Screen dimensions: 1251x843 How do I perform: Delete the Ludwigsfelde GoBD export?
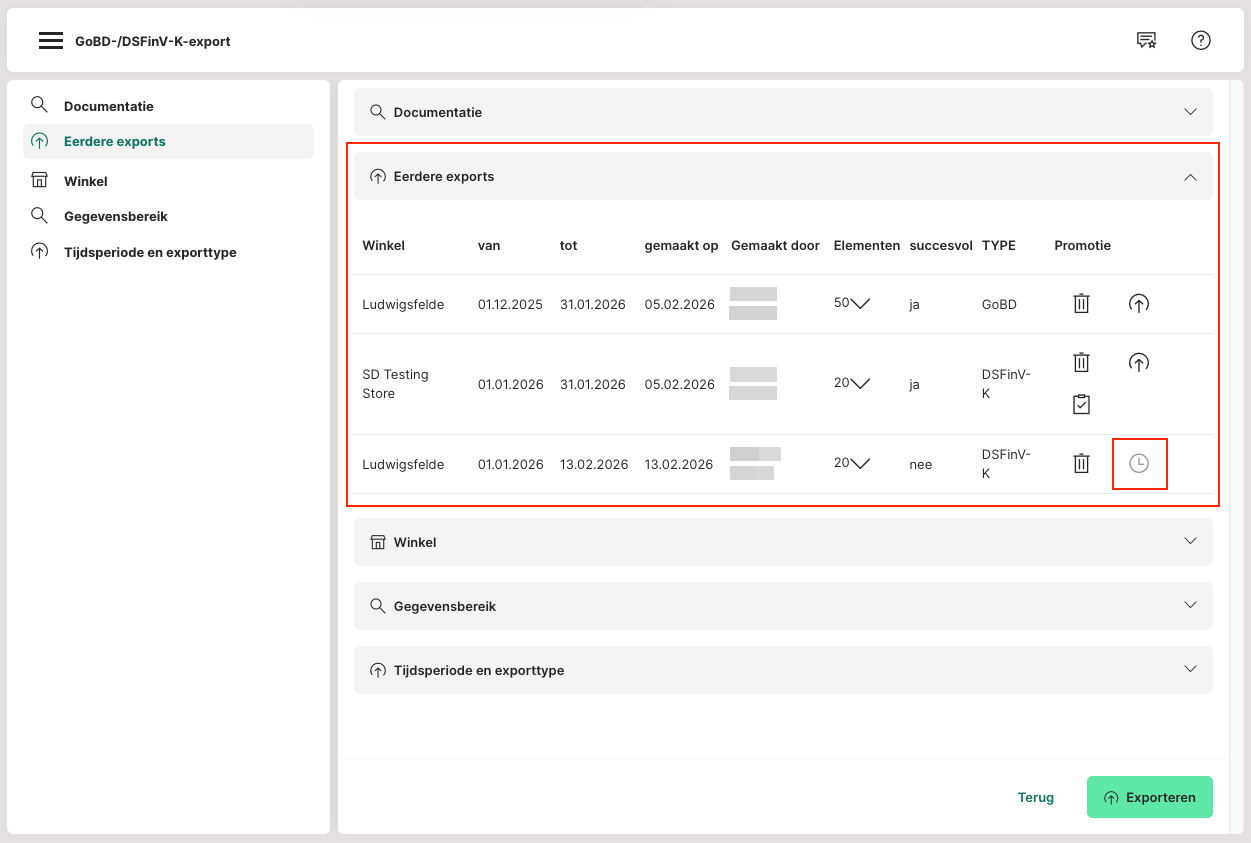pos(1081,304)
